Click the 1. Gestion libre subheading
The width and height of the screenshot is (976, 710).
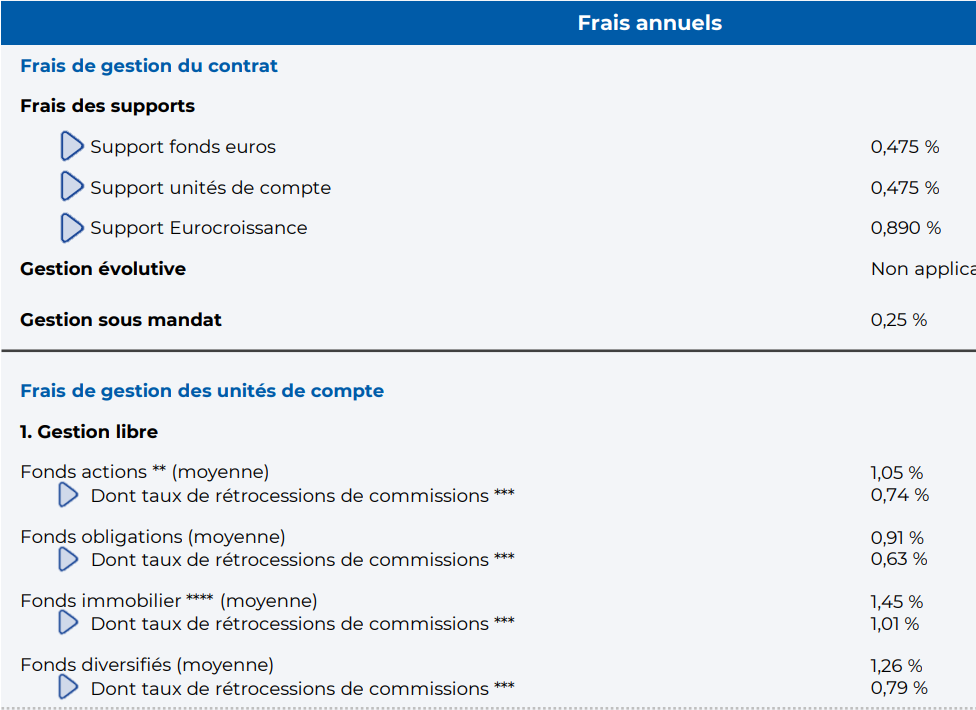click(89, 432)
